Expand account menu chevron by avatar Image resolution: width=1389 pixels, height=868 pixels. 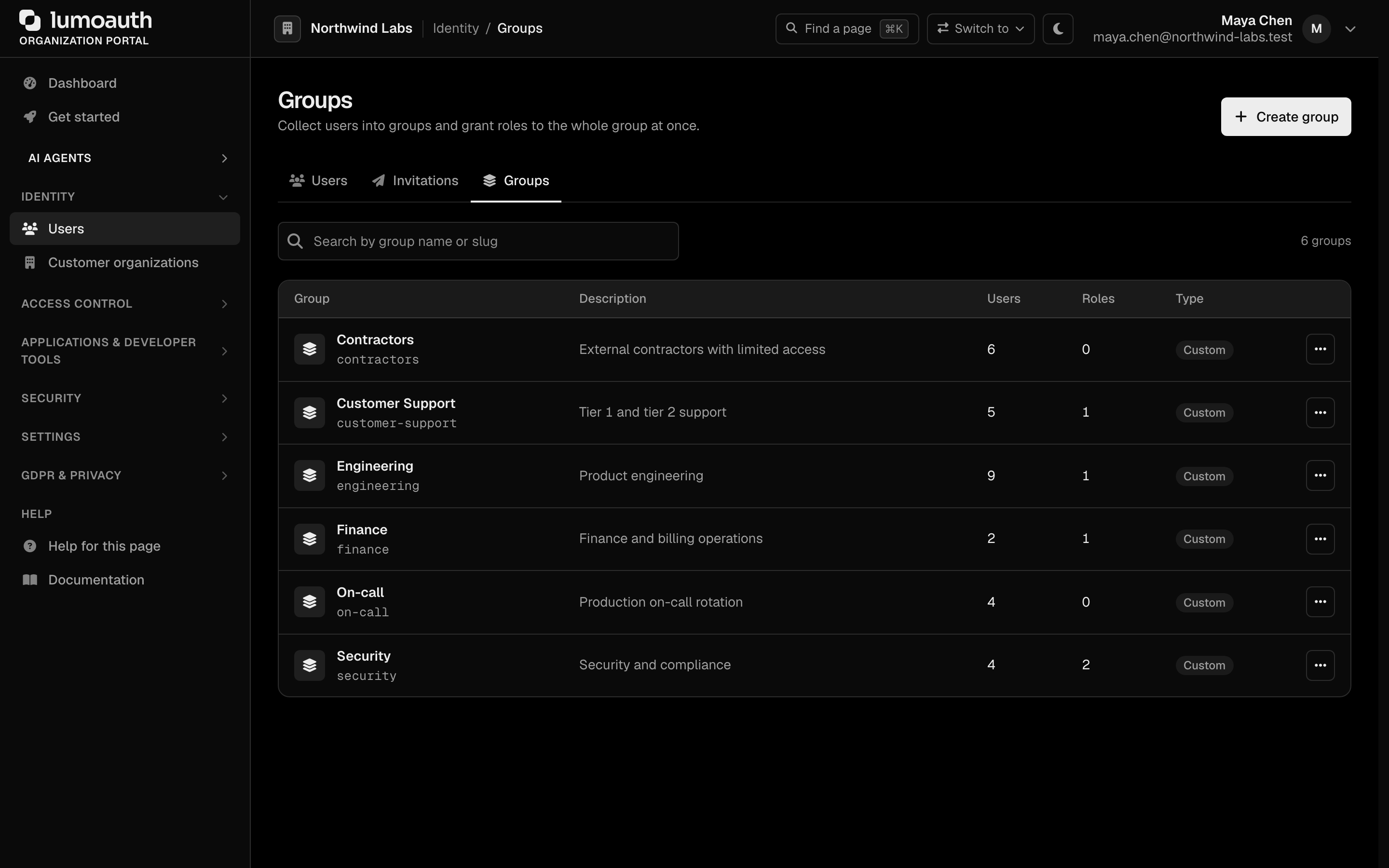(1350, 29)
